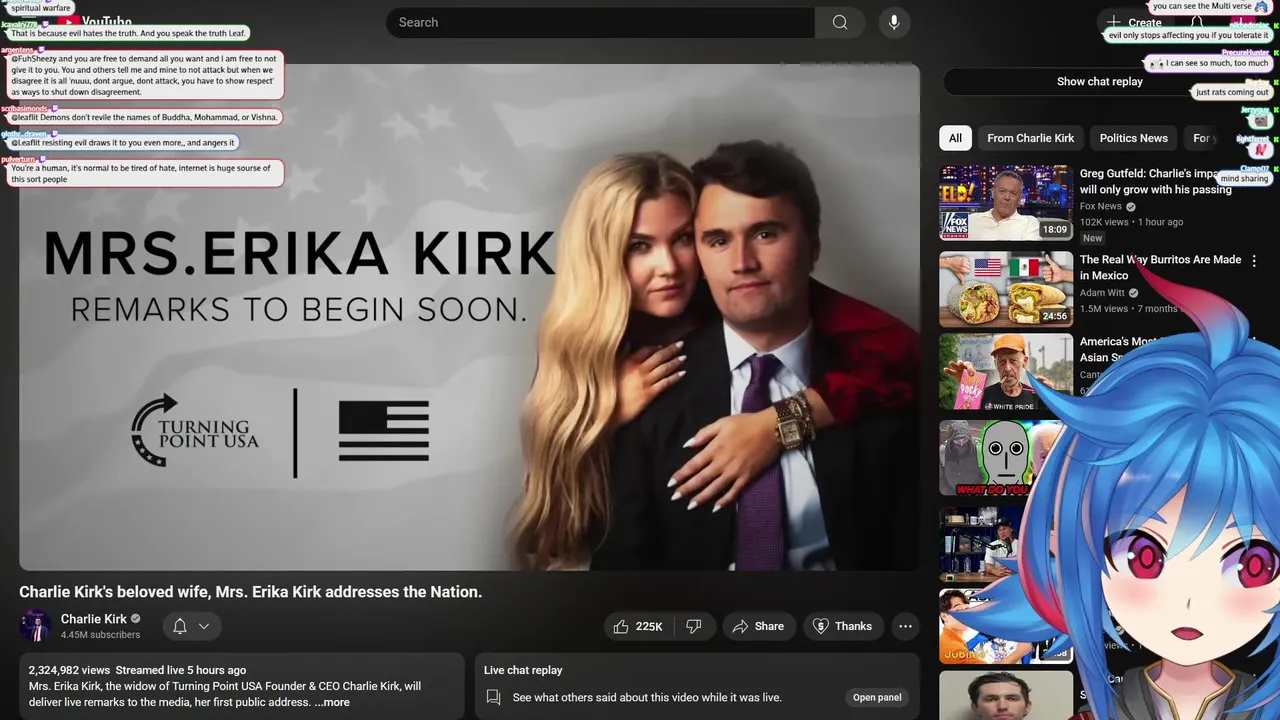Like the video with 225K likes

point(637,626)
